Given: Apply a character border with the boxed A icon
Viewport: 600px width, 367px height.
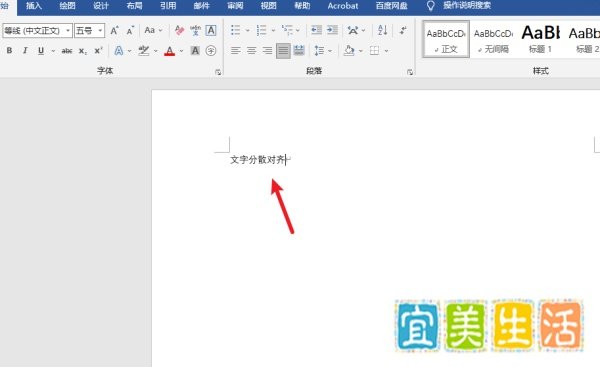Looking at the screenshot, I should 211,30.
